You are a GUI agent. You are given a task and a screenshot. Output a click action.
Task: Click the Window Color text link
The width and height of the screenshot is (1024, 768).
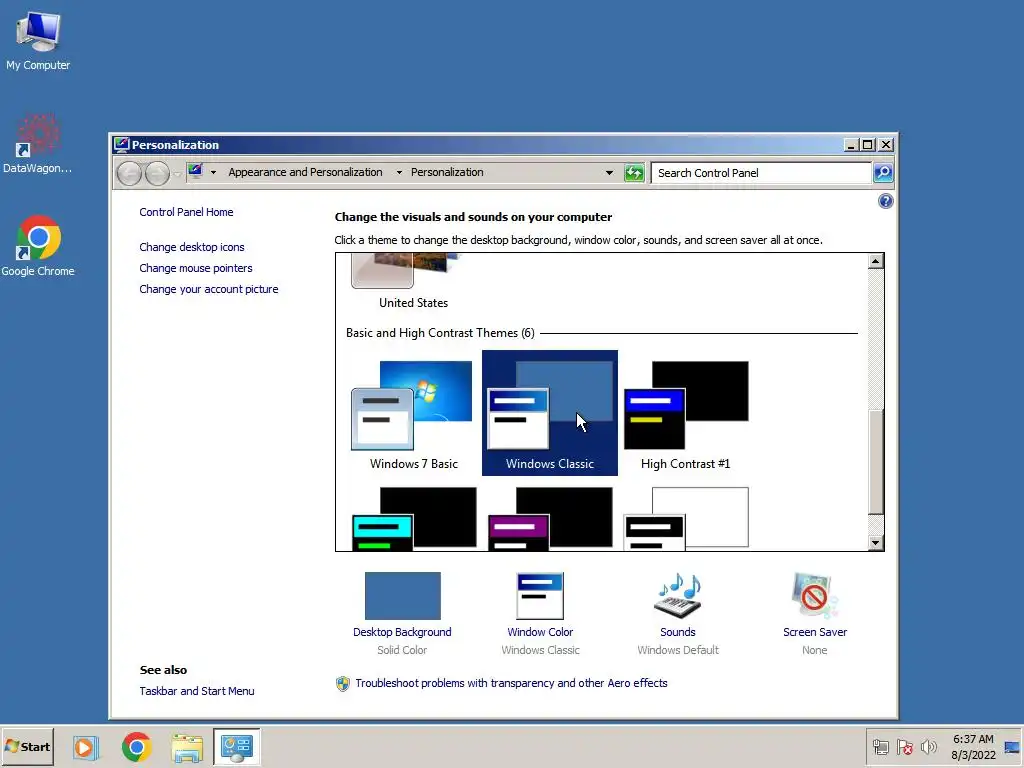tap(540, 632)
